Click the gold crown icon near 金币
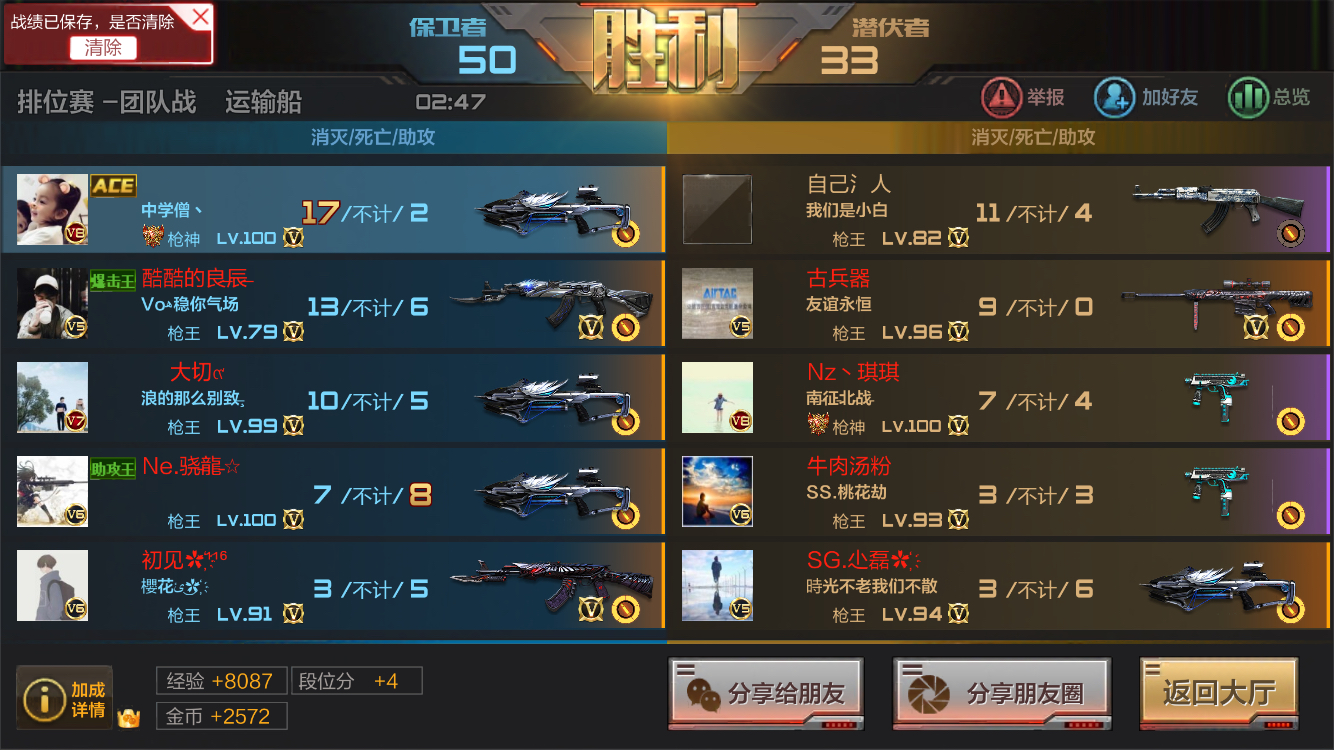1334x750 pixels. pyautogui.click(x=128, y=717)
